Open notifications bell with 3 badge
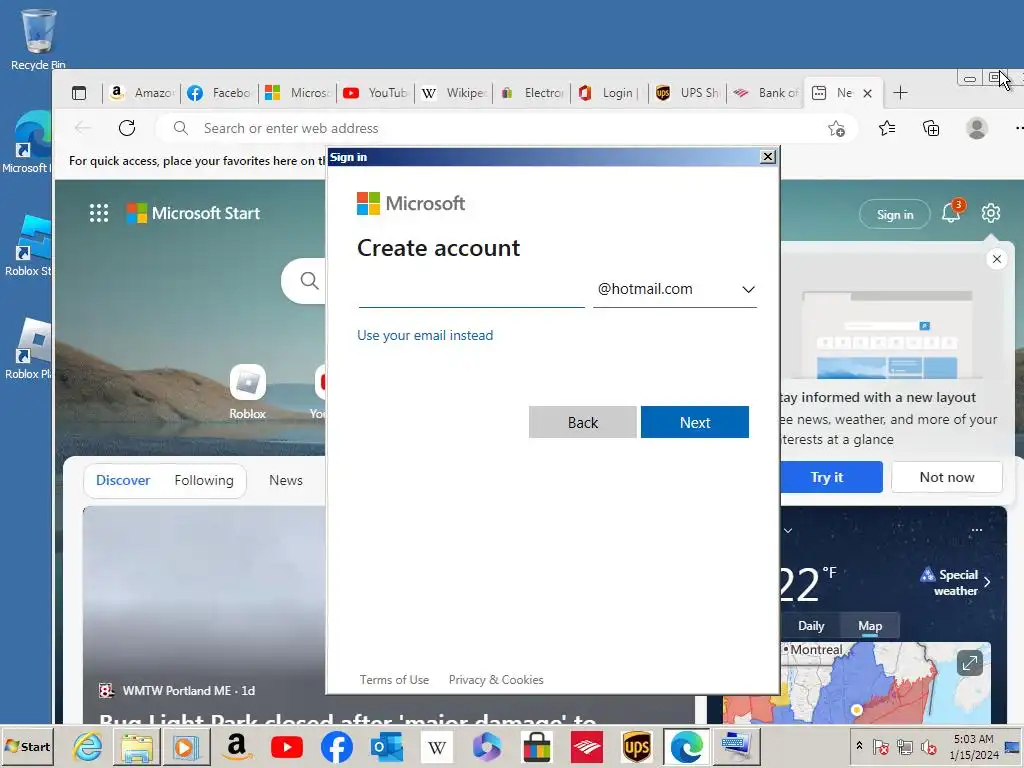The height and width of the screenshot is (768, 1024). (952, 212)
